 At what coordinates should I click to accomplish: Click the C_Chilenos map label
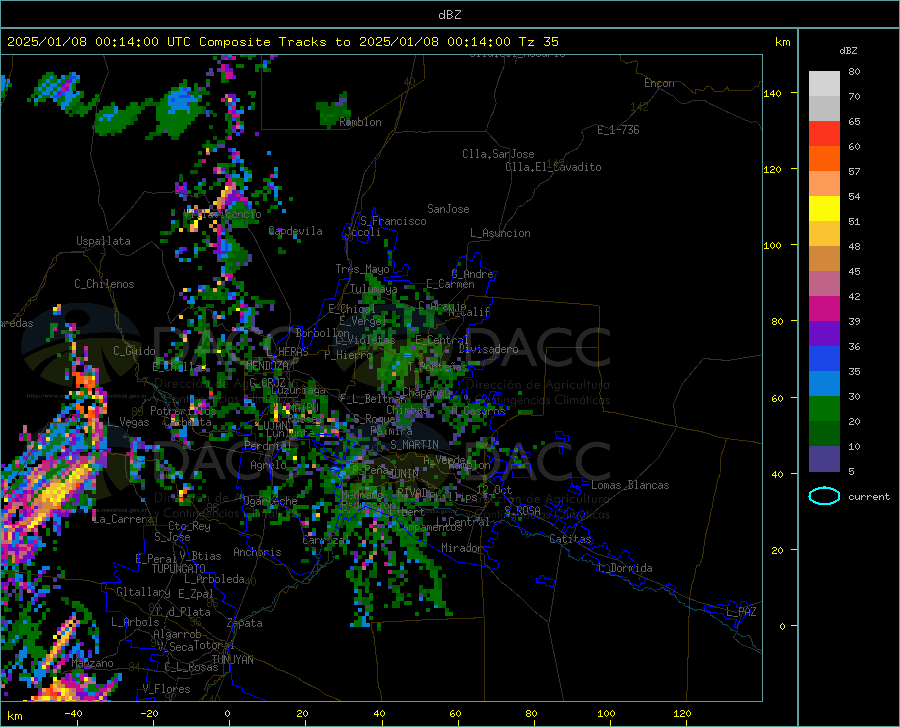(x=104, y=284)
